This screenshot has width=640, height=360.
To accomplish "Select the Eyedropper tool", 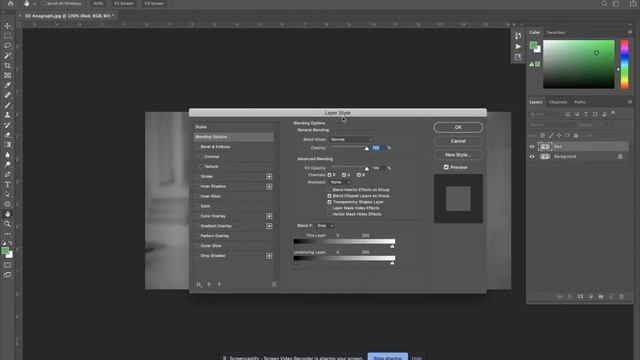I will [7, 85].
